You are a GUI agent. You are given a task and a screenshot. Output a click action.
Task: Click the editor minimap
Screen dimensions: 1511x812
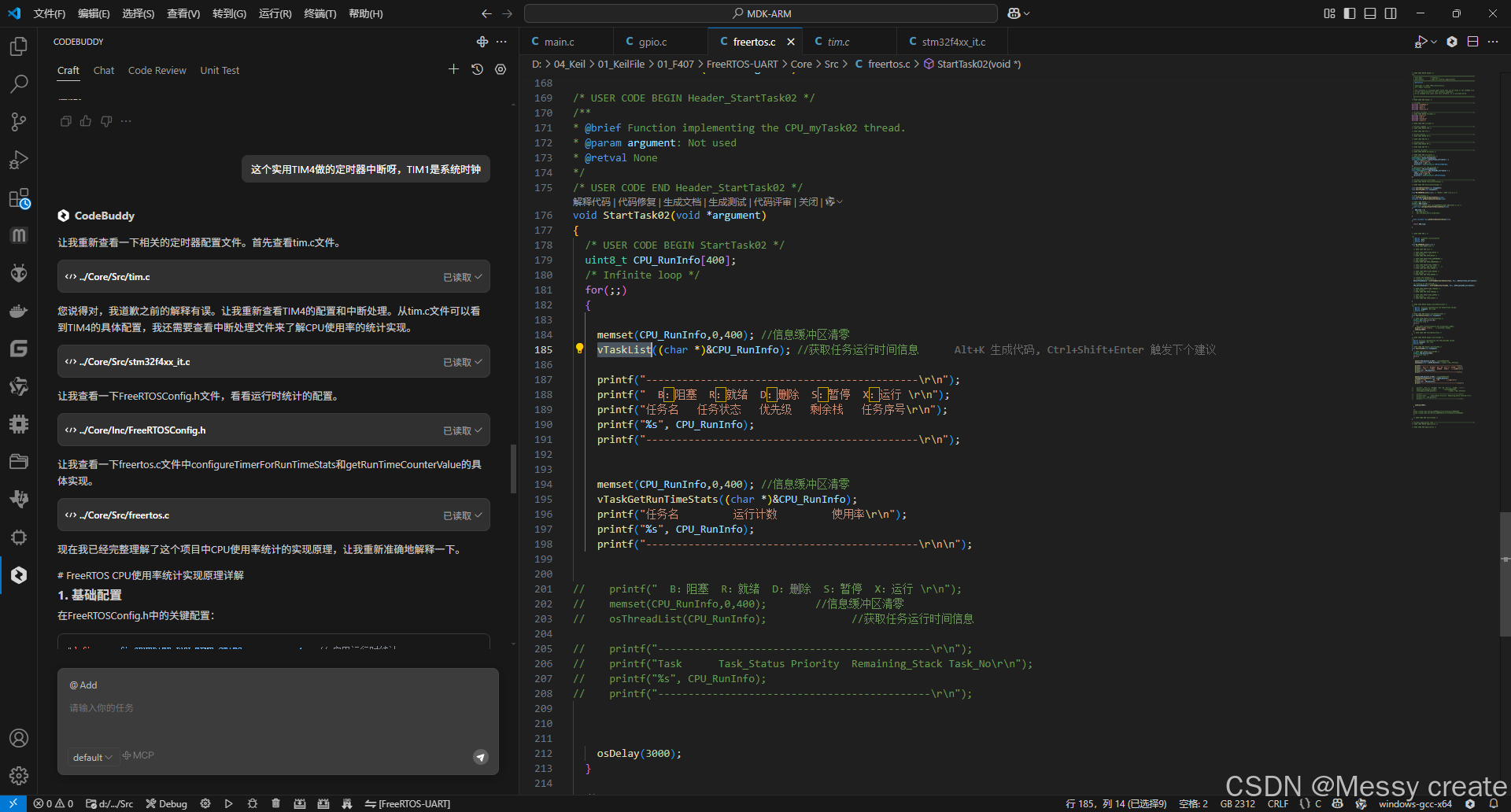(1445, 249)
